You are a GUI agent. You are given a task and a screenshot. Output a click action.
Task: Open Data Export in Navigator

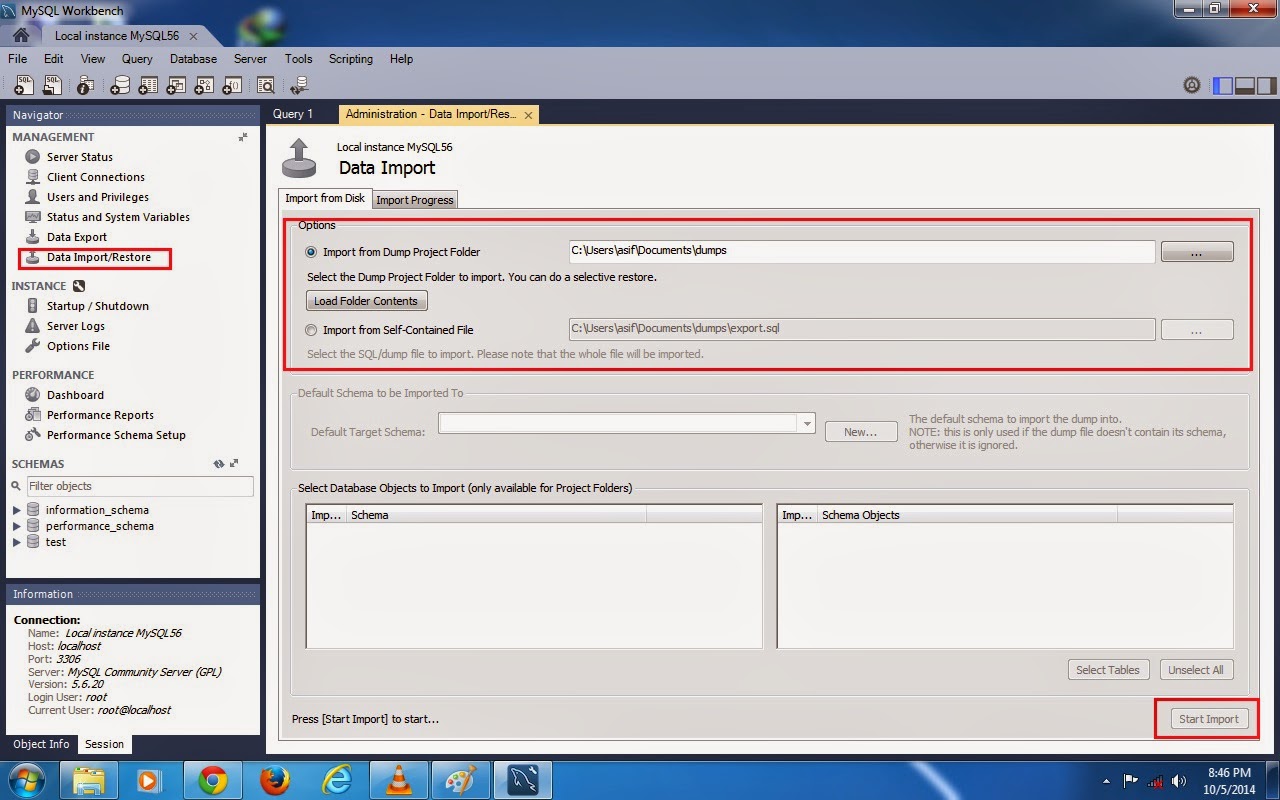[x=76, y=237]
